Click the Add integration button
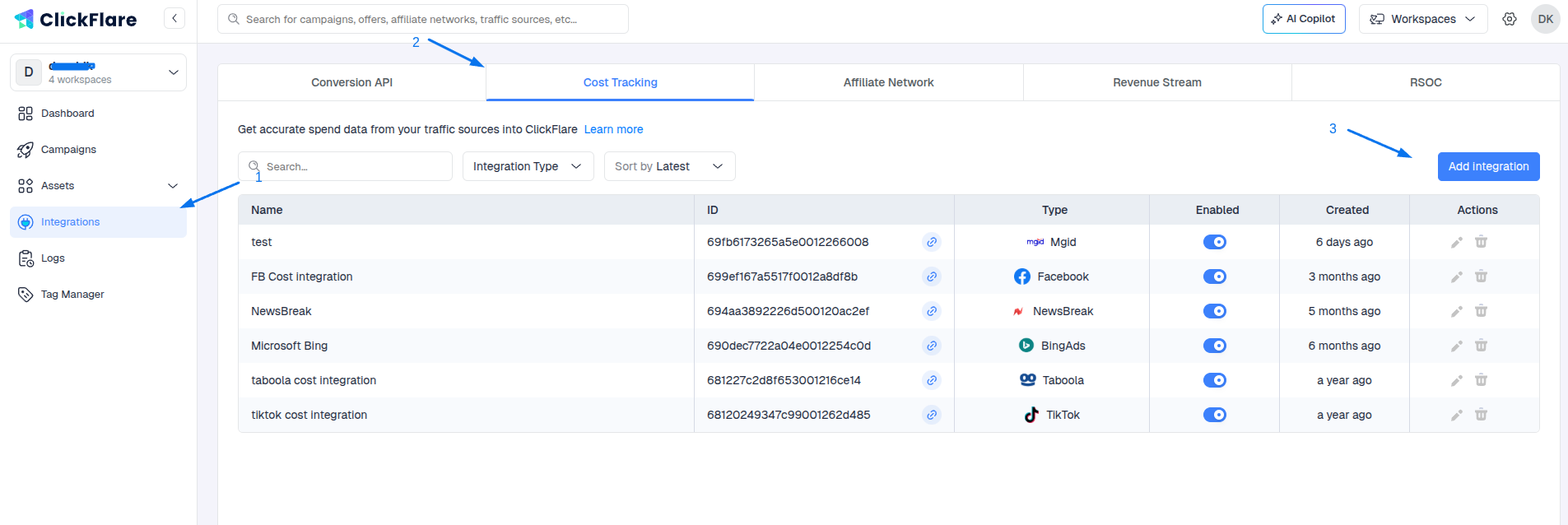The height and width of the screenshot is (525, 1568). tap(1488, 166)
